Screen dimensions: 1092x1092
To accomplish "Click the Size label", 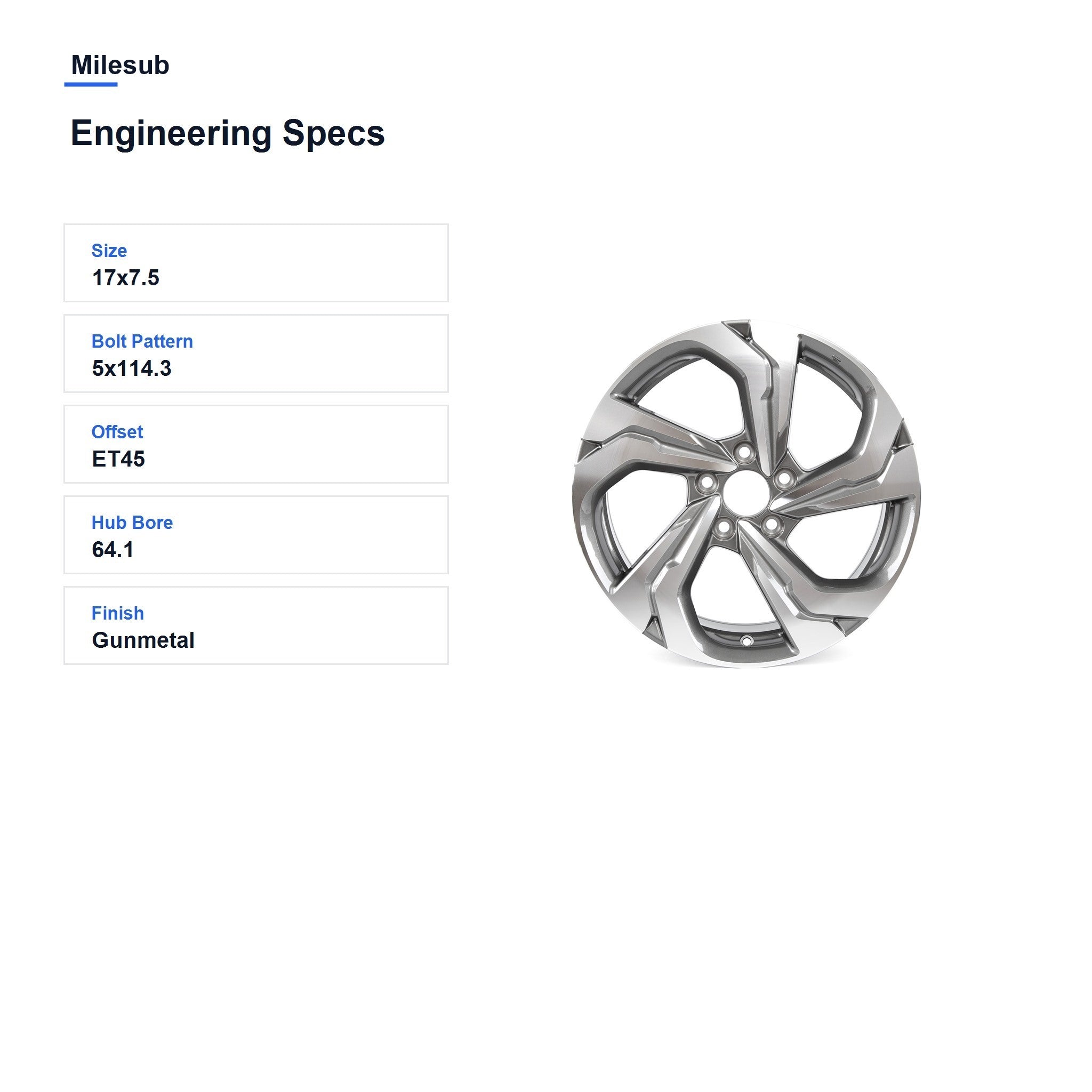I will tap(109, 251).
